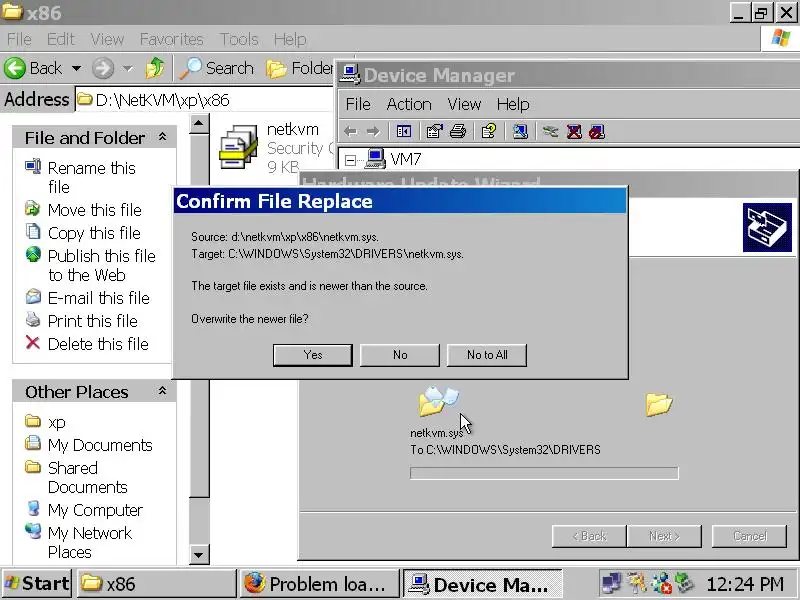This screenshot has width=800, height=600.
Task: Select VM7 computer in device tree
Action: pyautogui.click(x=406, y=159)
